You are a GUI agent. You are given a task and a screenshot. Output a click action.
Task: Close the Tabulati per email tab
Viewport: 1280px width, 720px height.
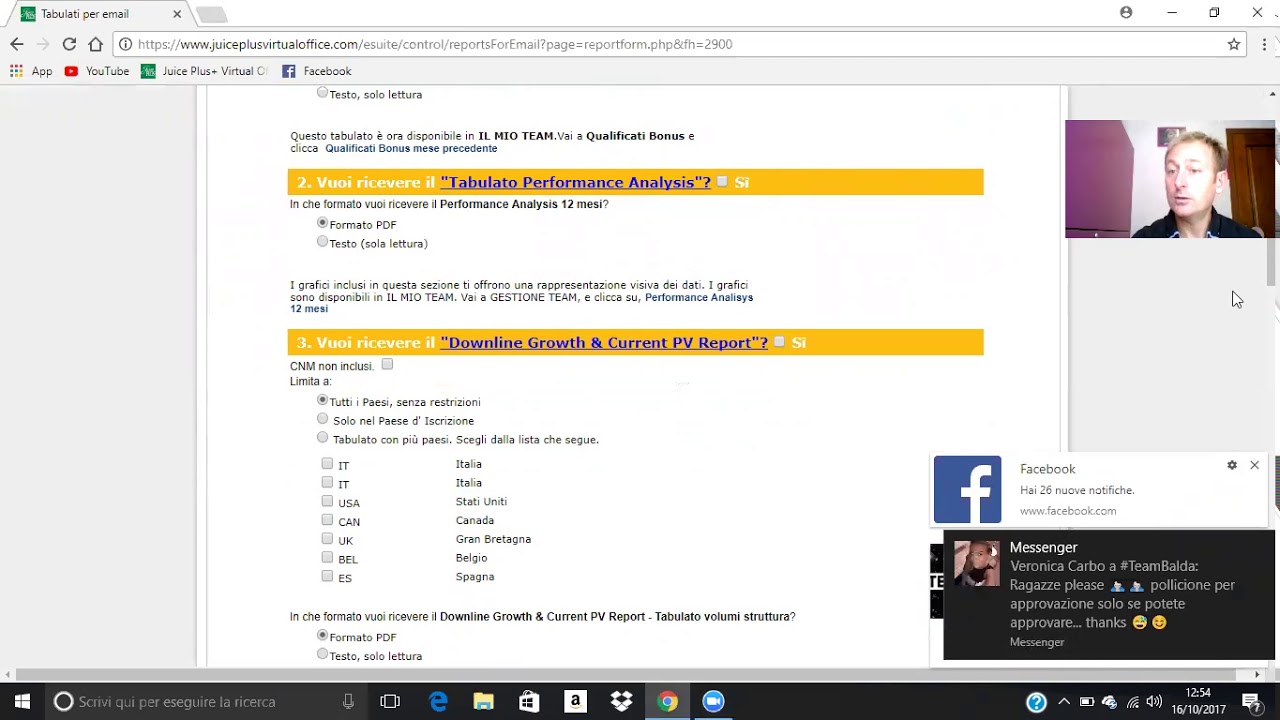point(177,14)
